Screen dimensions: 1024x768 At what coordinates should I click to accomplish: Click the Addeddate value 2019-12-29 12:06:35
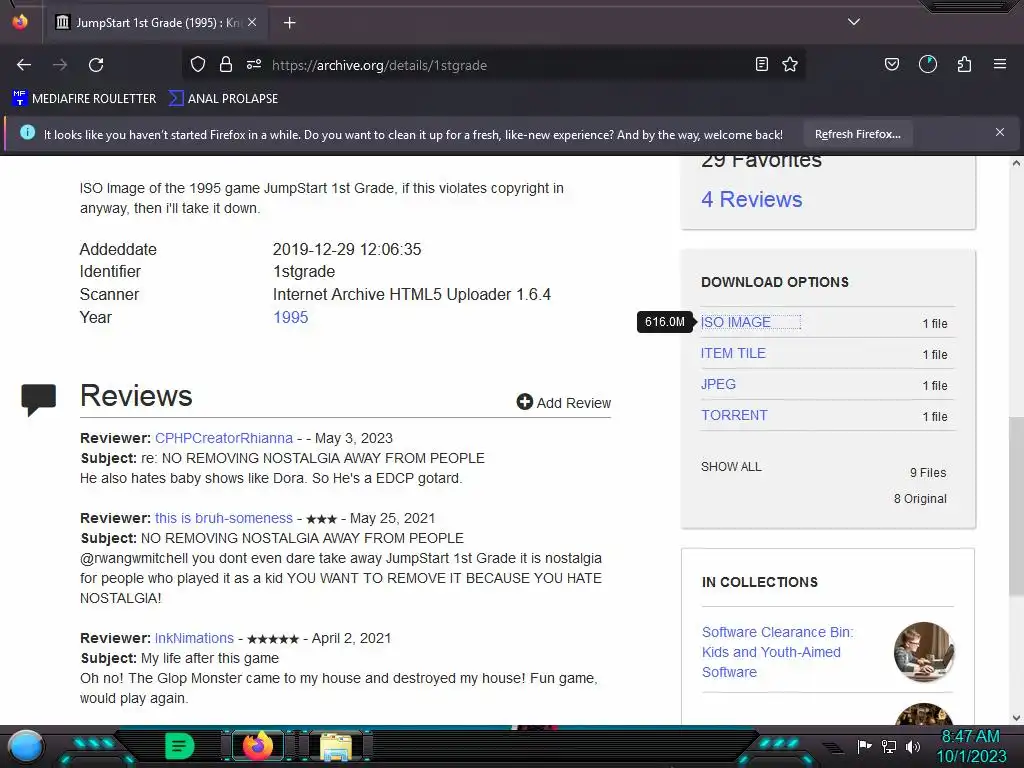point(347,249)
